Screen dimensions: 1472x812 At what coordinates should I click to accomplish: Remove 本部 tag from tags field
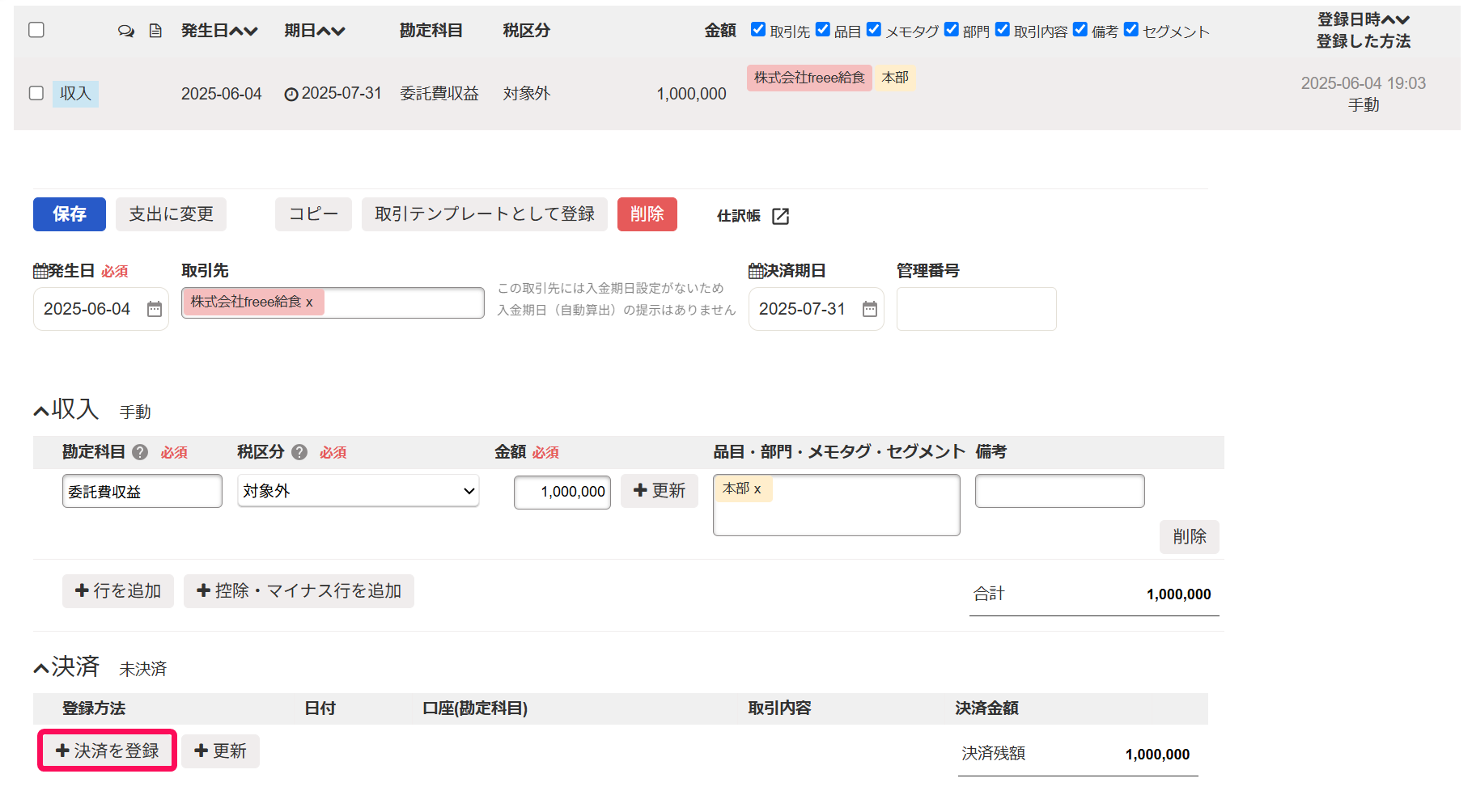(757, 489)
